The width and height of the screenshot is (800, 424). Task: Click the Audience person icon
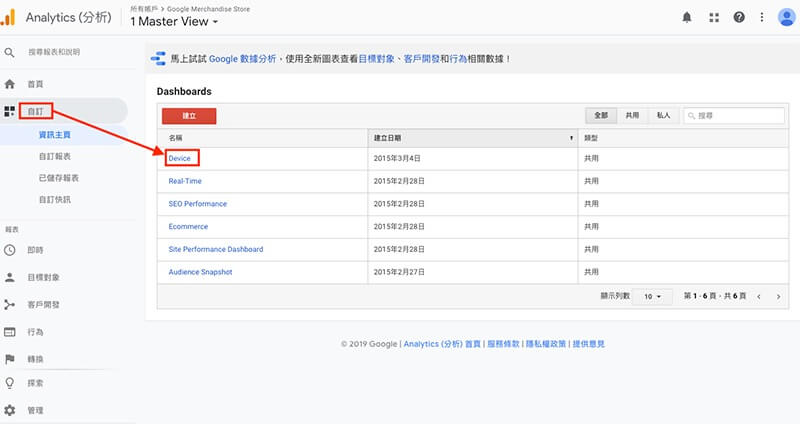[x=9, y=278]
